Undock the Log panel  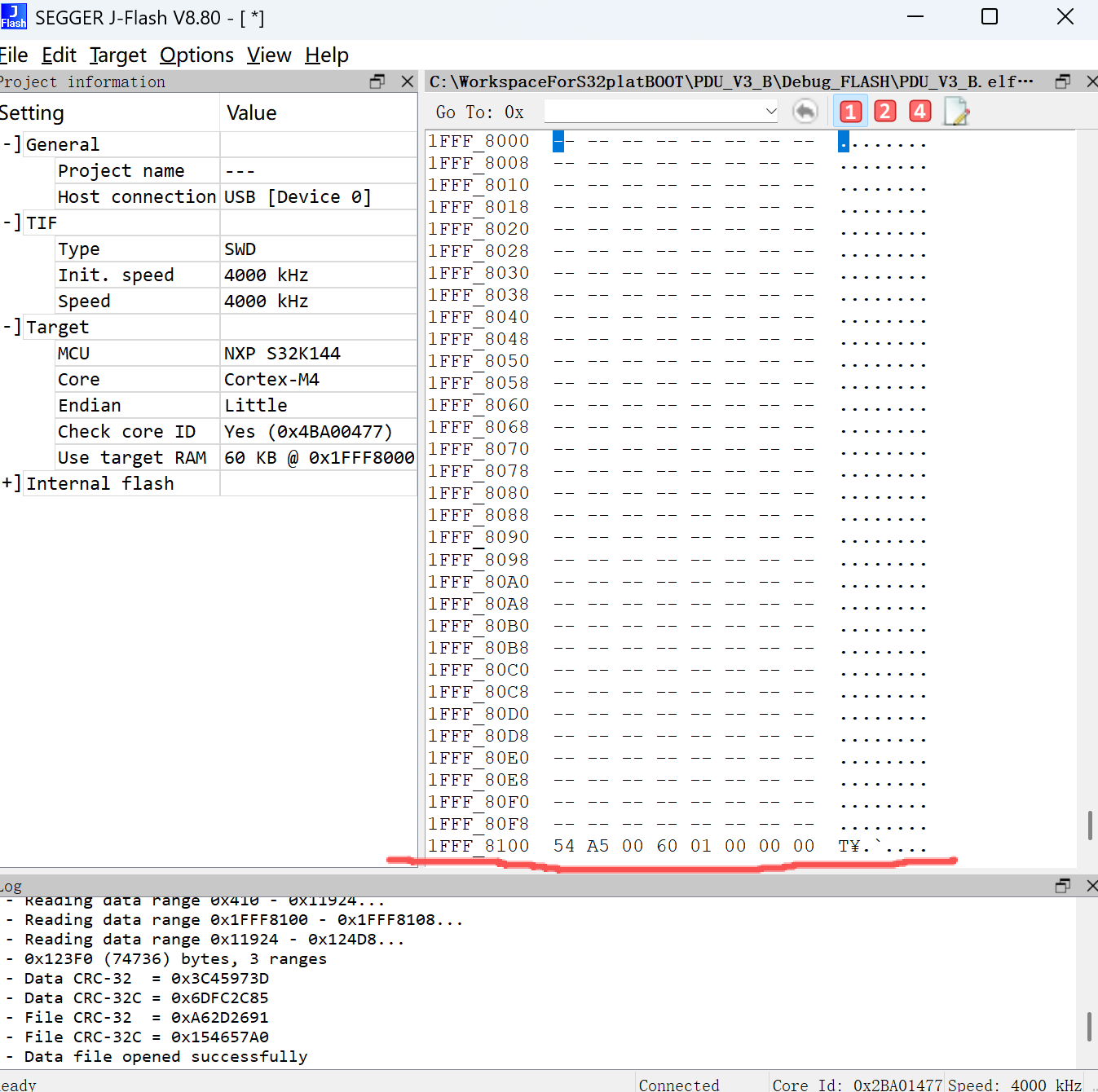[x=1063, y=886]
